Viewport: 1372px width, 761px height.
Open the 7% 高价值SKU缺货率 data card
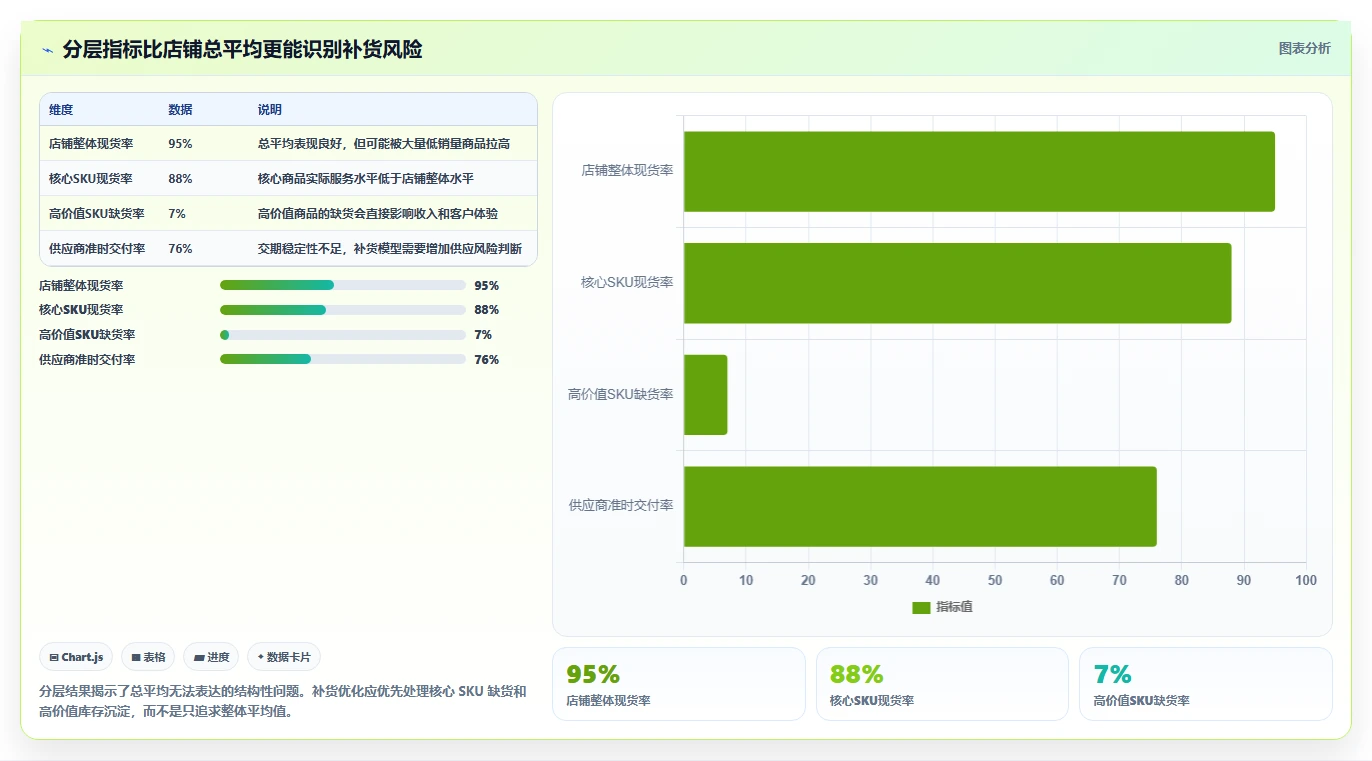[1206, 684]
